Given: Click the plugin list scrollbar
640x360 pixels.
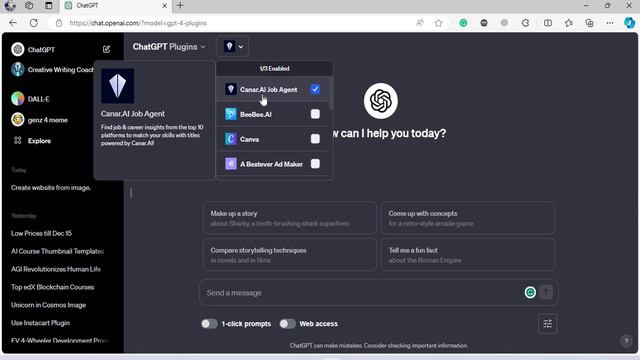Looking at the screenshot, I should 331,94.
